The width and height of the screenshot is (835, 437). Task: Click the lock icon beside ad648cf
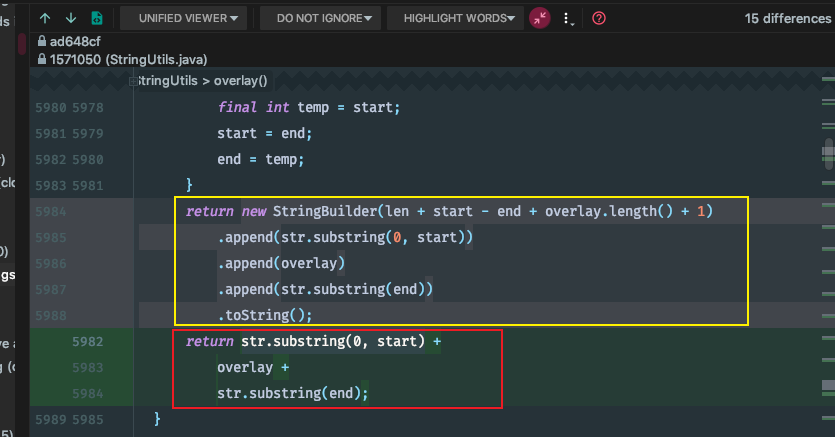(x=41, y=42)
